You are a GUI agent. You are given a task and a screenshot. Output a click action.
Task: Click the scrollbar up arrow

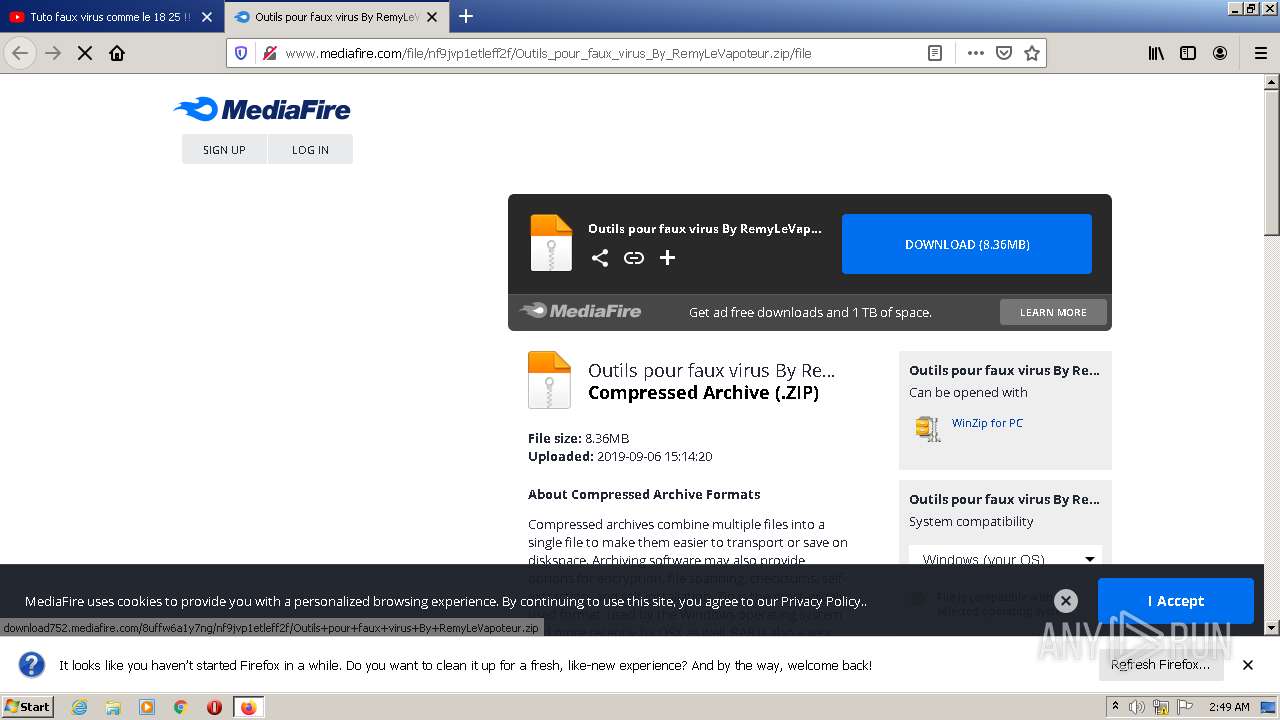click(x=1272, y=83)
